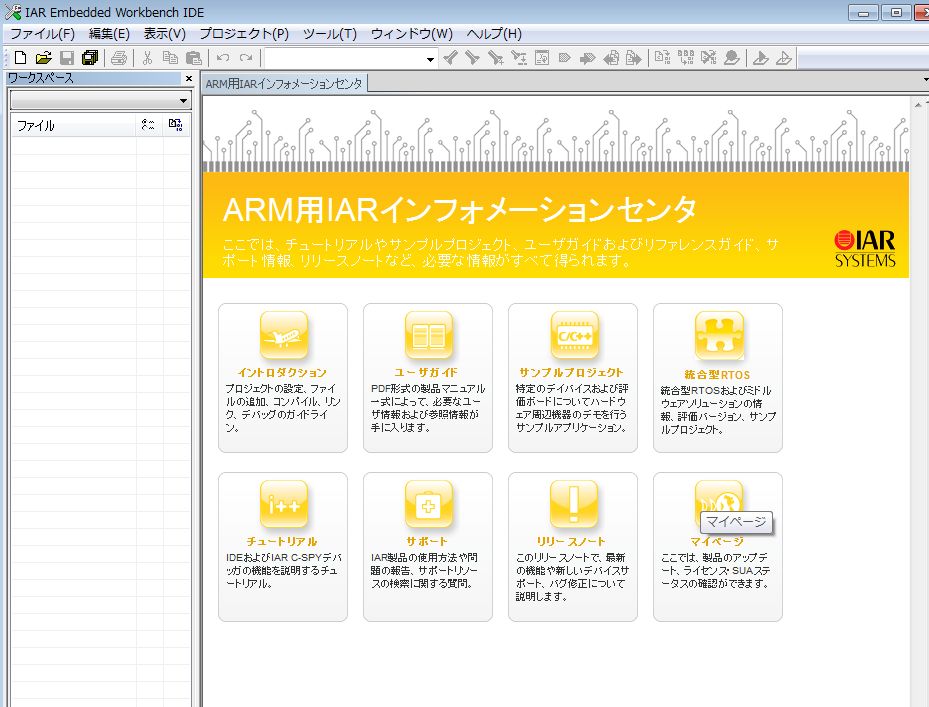Click the Save All icon
This screenshot has width=929, height=707.
point(90,57)
